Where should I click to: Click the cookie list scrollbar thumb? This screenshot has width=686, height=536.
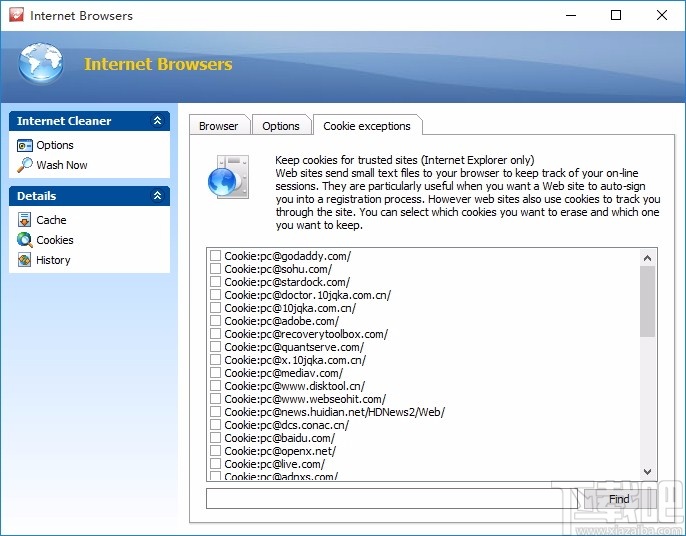[648, 301]
